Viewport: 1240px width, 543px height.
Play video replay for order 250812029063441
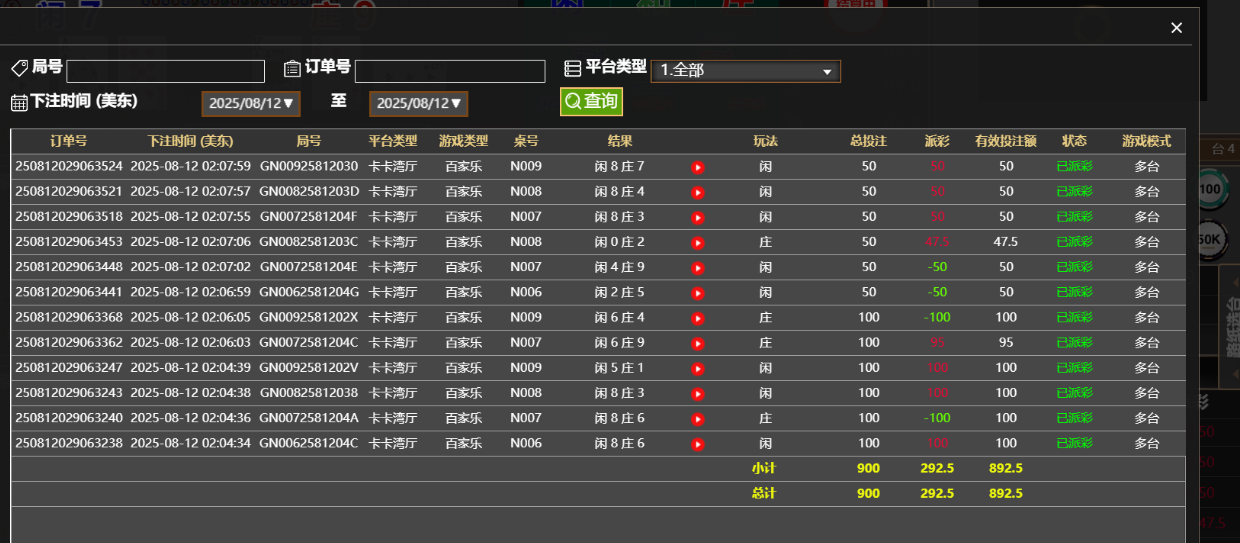(698, 293)
